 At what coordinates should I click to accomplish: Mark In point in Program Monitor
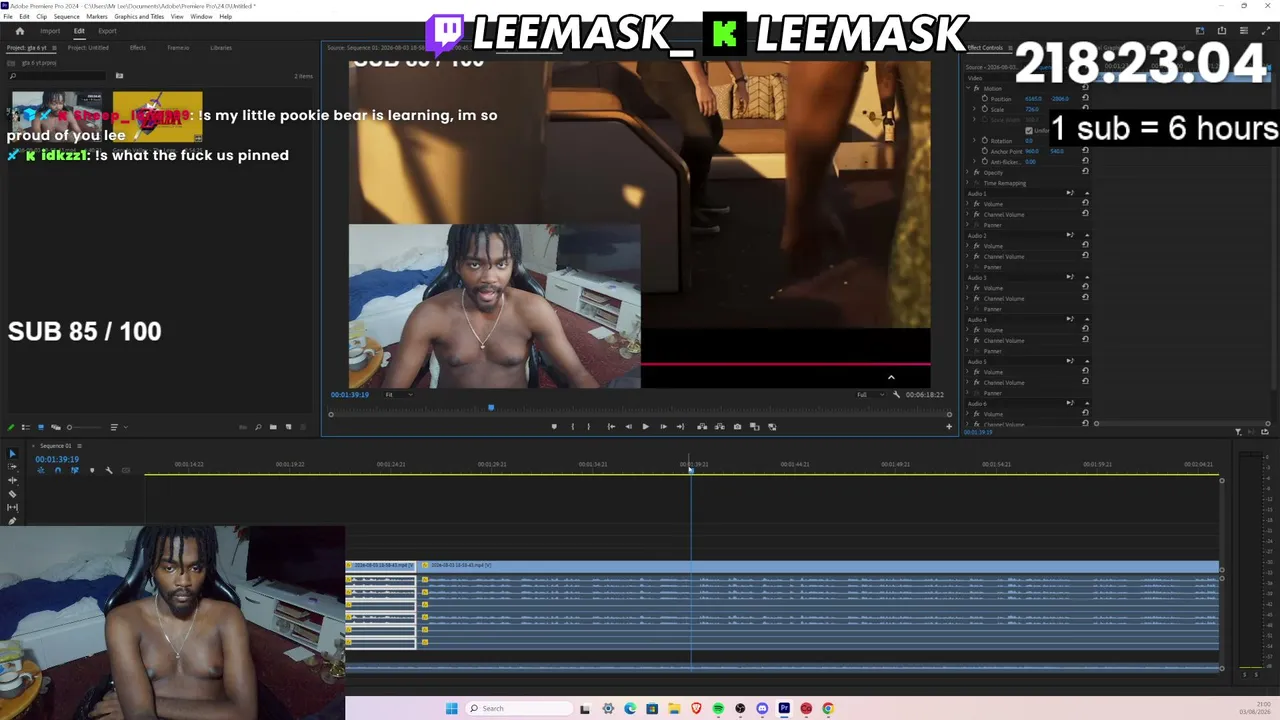(572, 427)
